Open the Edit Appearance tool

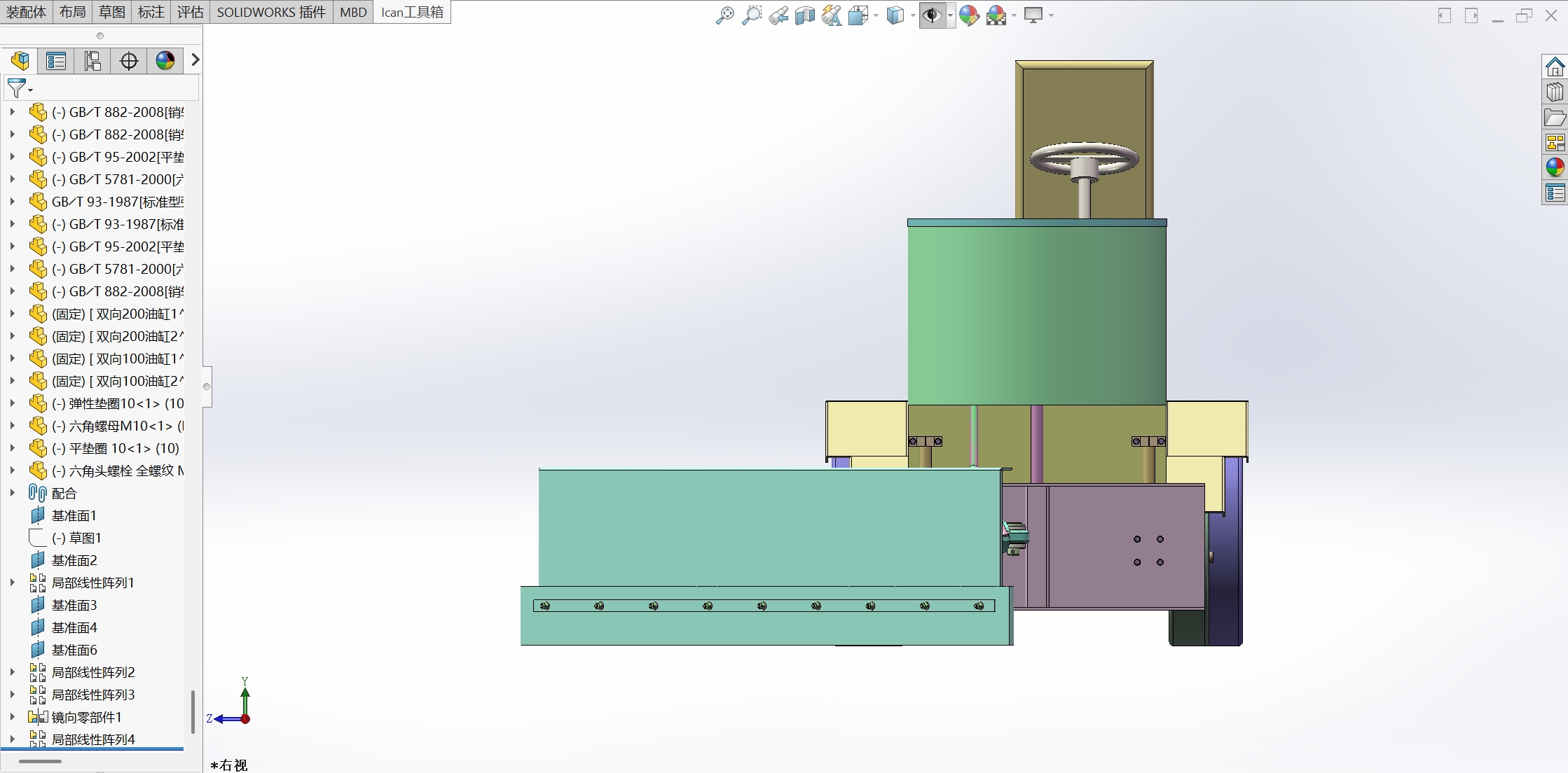(x=969, y=15)
